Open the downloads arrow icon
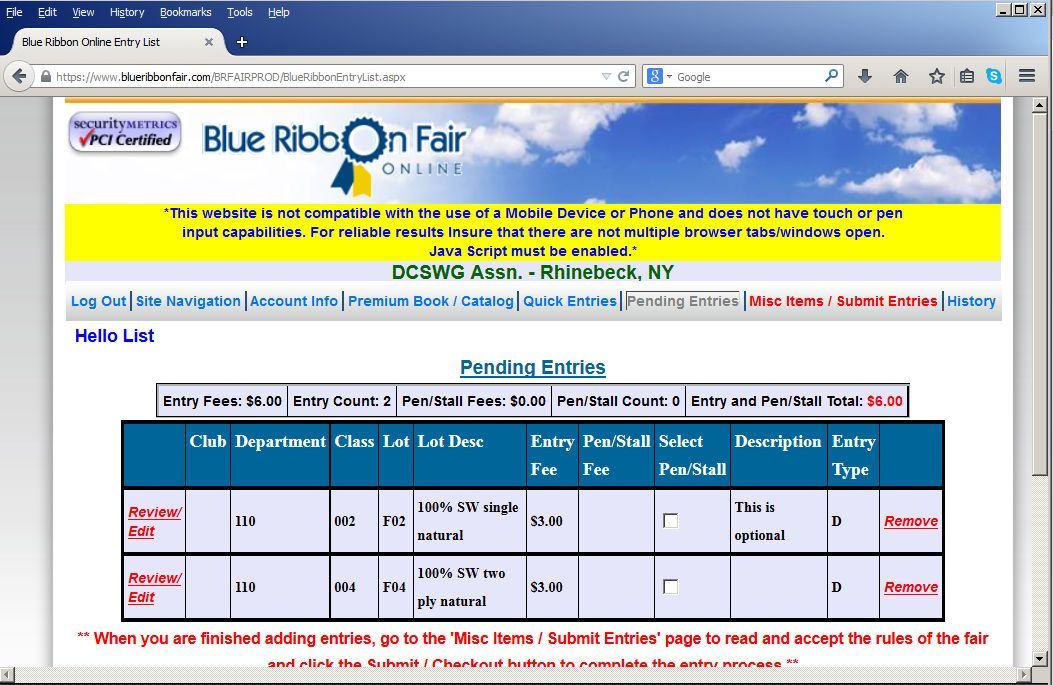Image resolution: width=1053 pixels, height=685 pixels. coord(865,77)
